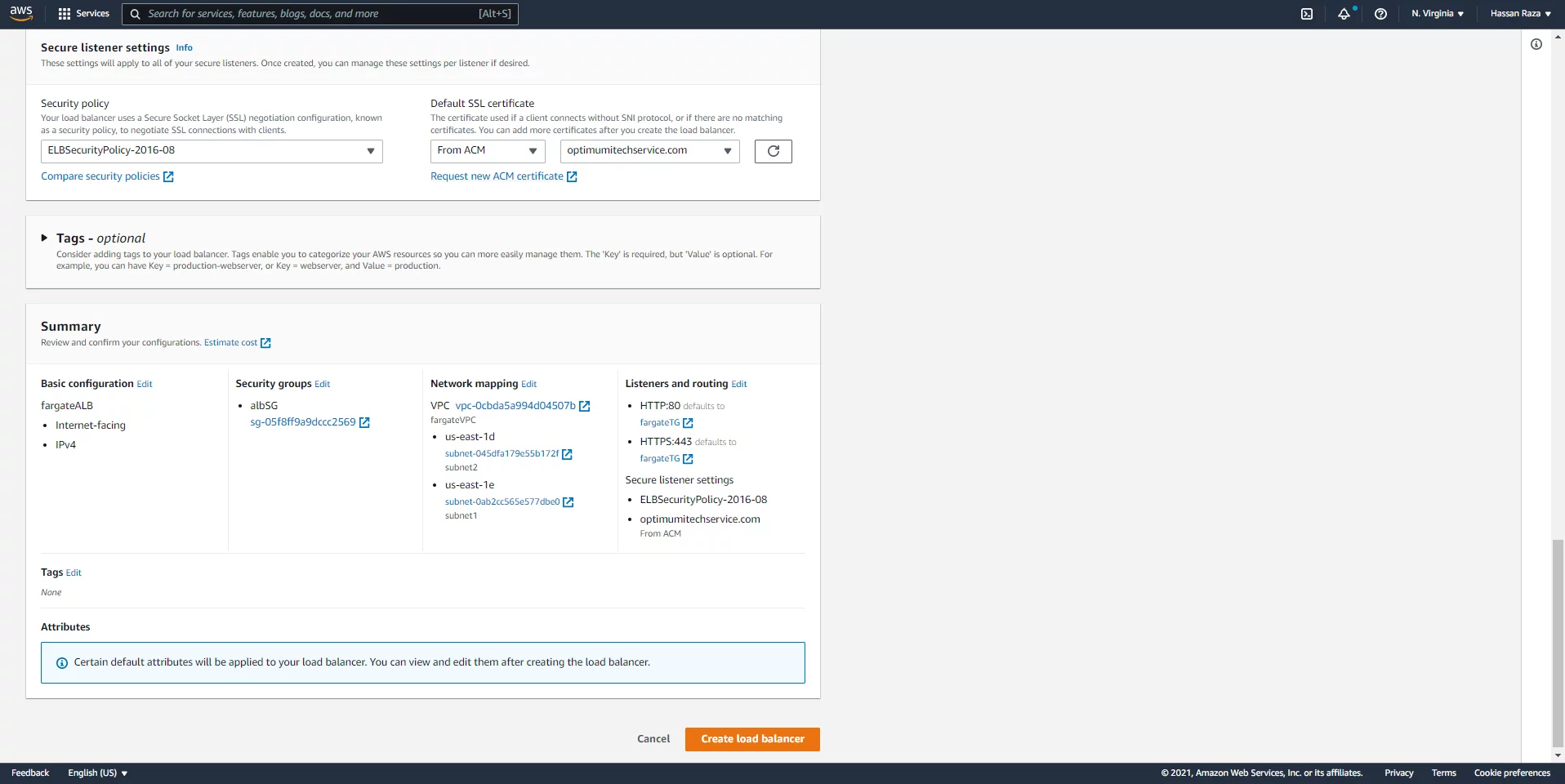Open the AWS home logo
1565x784 pixels.
(x=21, y=13)
